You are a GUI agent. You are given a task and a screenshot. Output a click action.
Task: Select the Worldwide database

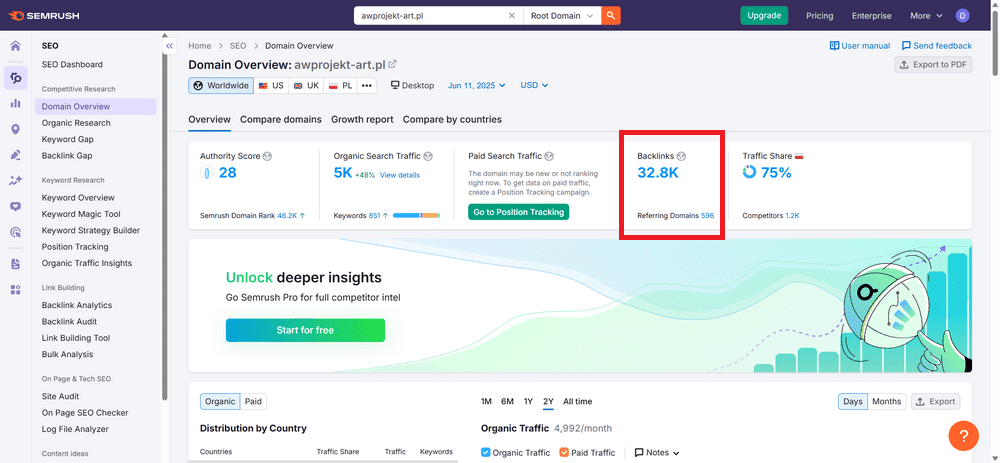click(x=221, y=85)
